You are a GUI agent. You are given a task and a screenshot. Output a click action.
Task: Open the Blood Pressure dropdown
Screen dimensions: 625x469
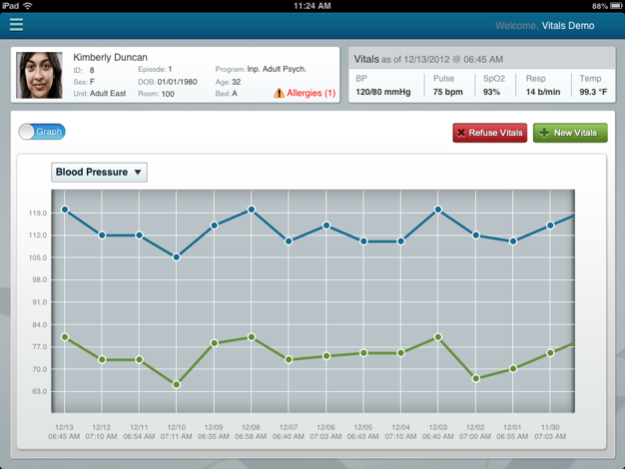click(99, 172)
